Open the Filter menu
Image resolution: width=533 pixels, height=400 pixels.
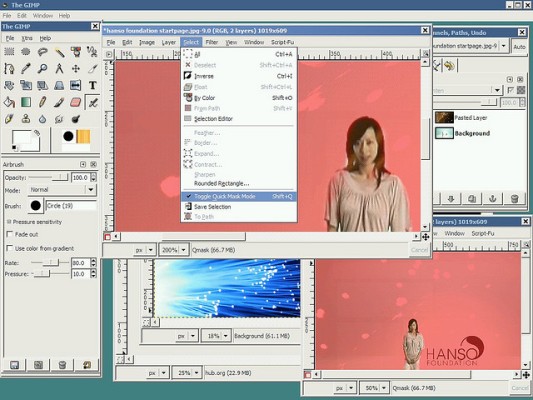click(211, 42)
